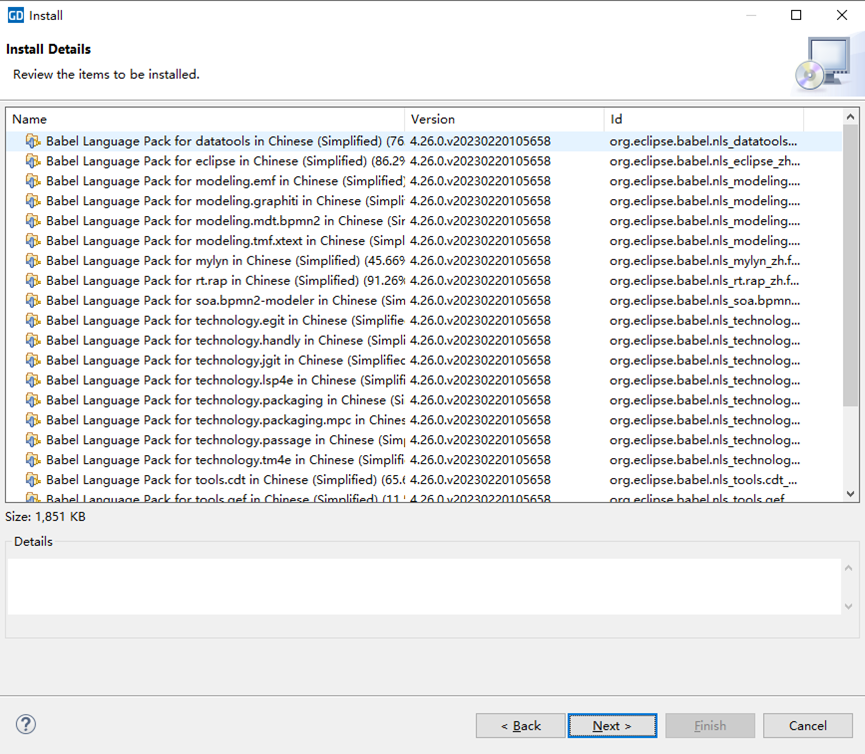Click the GD application icon in title bar
The width and height of the screenshot is (865, 754).
[15, 15]
